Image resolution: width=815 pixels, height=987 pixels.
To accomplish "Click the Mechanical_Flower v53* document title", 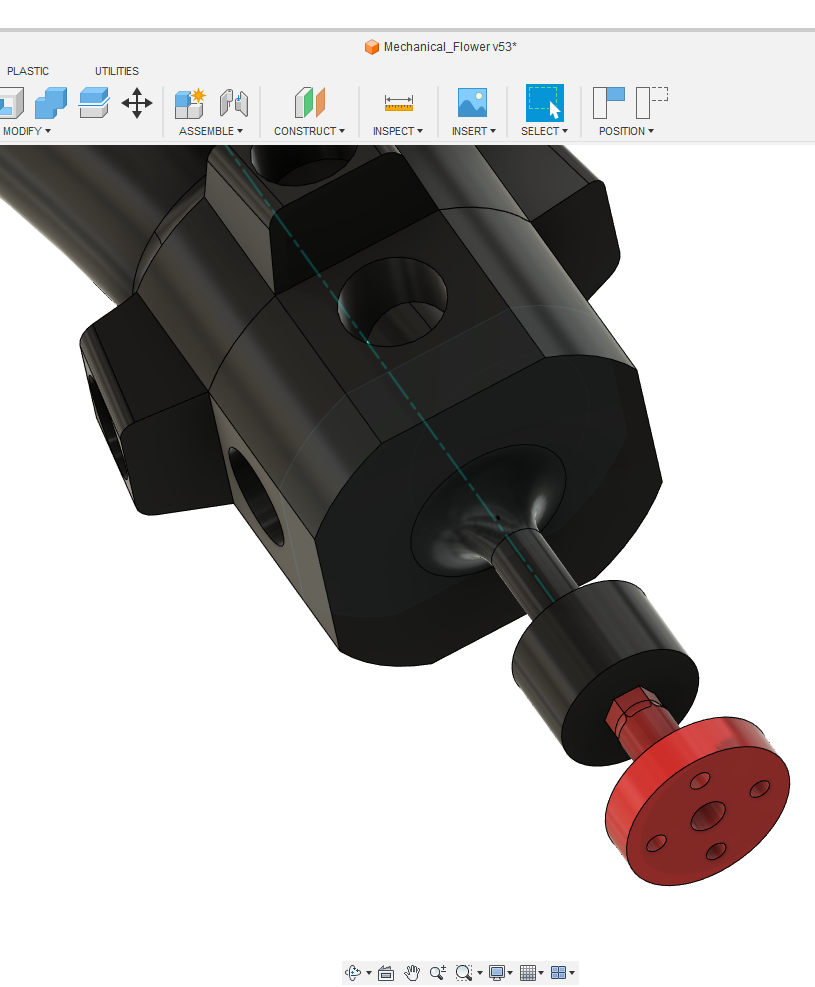I will [x=450, y=47].
